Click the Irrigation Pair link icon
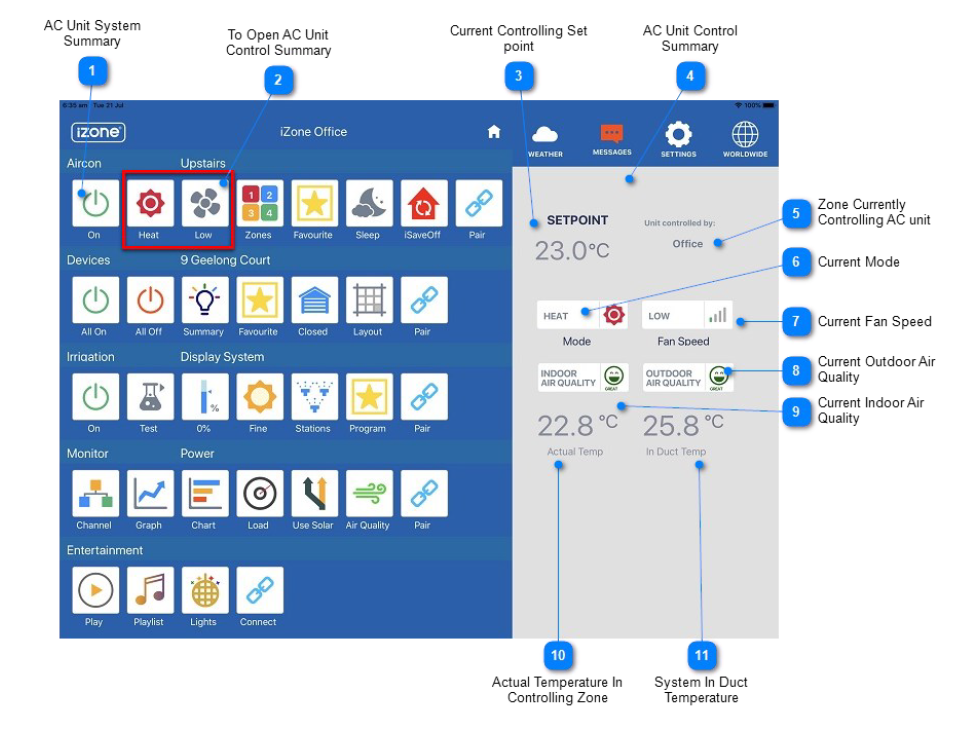The height and width of the screenshot is (743, 969). (423, 396)
